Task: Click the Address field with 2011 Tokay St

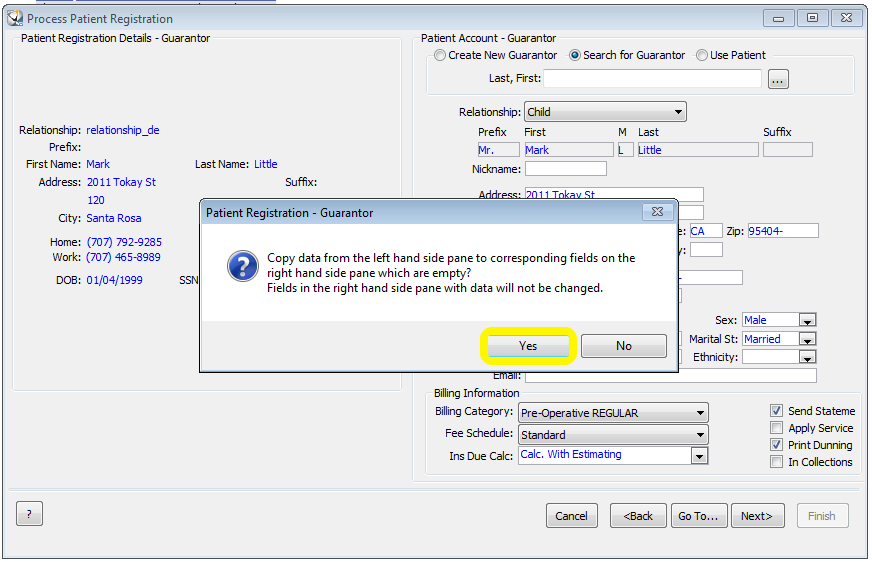Action: point(614,195)
